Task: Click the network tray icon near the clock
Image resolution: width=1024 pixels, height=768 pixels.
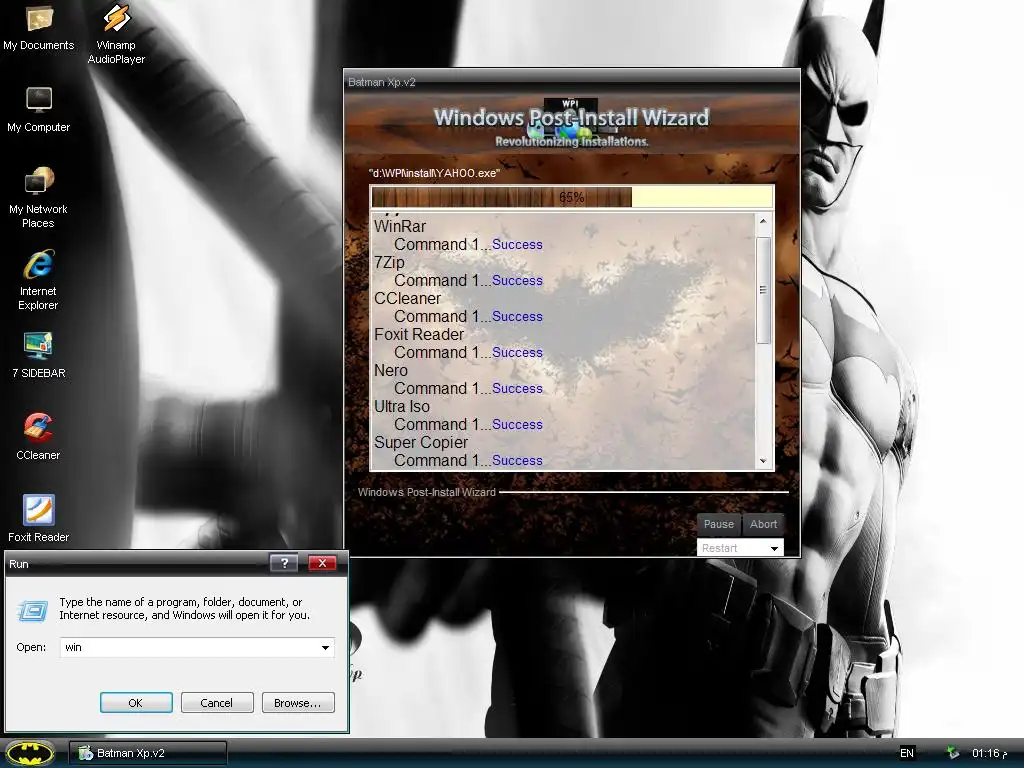Action: [x=953, y=753]
